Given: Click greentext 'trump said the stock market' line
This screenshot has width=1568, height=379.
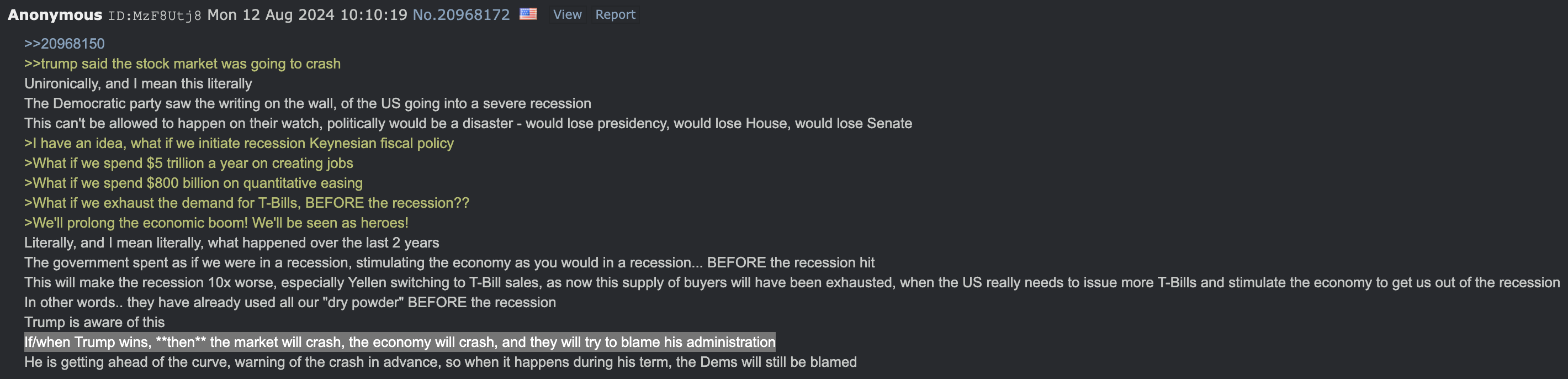Looking at the screenshot, I should click(x=183, y=64).
